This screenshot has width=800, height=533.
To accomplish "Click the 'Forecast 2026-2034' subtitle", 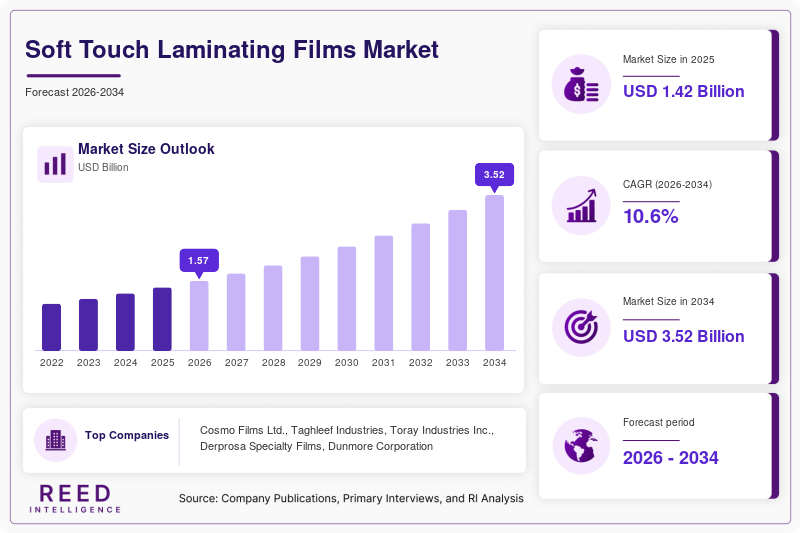I will pyautogui.click(x=74, y=92).
